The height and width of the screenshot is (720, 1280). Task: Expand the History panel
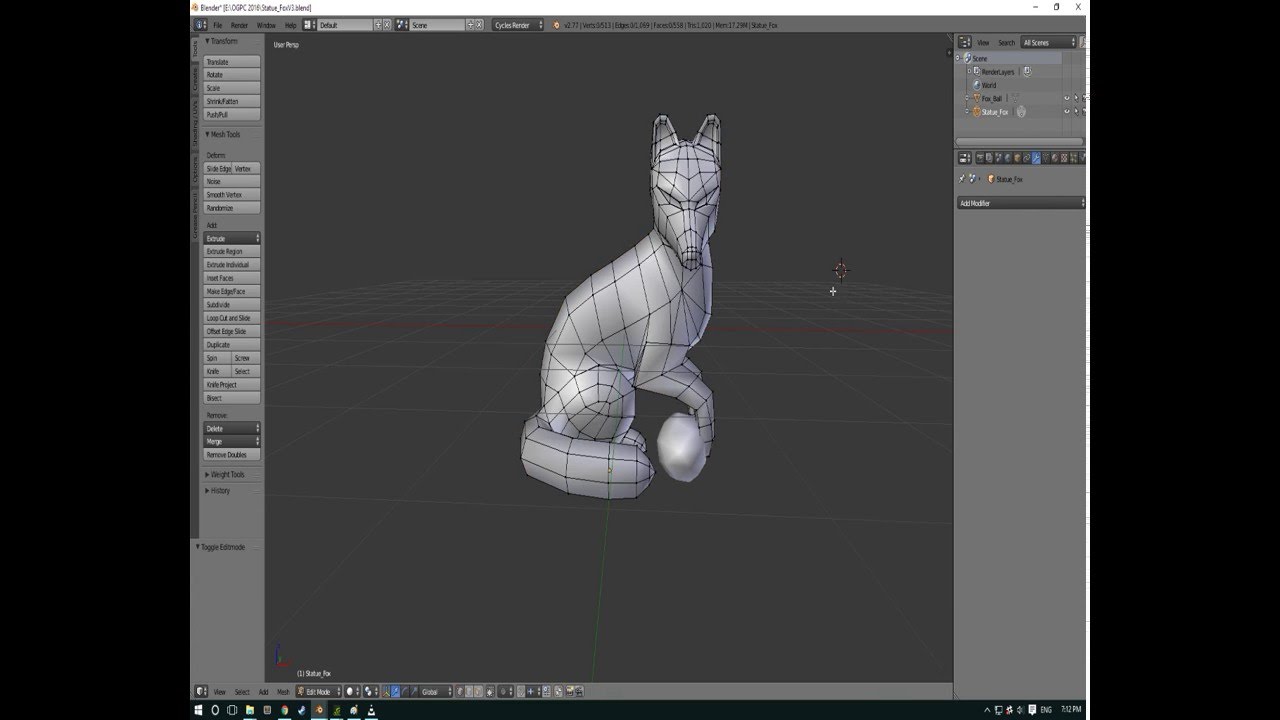coord(218,490)
